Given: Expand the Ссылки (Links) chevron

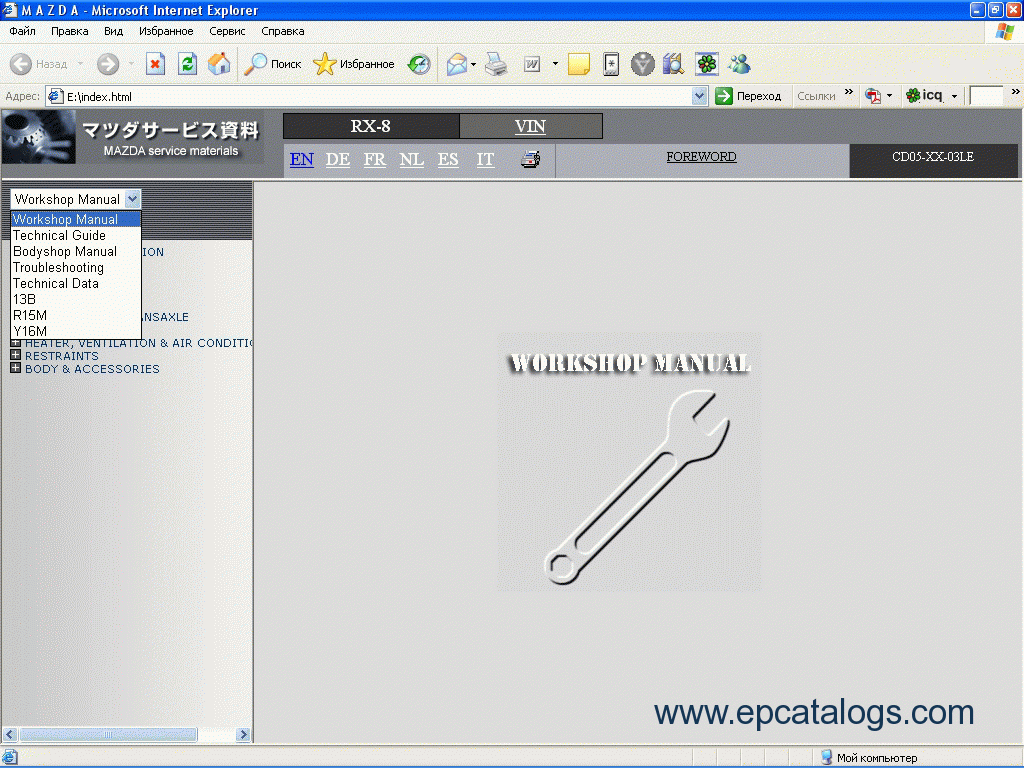Looking at the screenshot, I should 848,92.
